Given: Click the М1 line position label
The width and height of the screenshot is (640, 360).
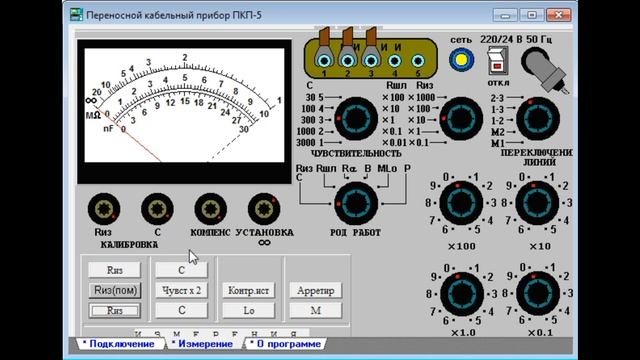Looking at the screenshot, I should point(497,143).
